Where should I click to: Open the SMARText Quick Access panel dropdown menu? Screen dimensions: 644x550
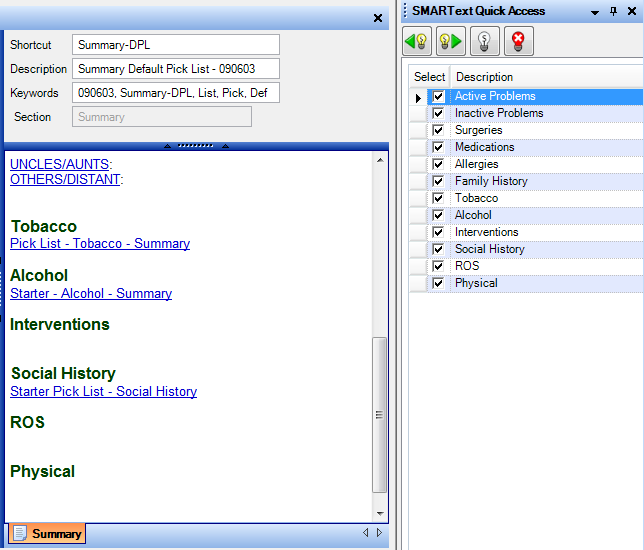[594, 12]
